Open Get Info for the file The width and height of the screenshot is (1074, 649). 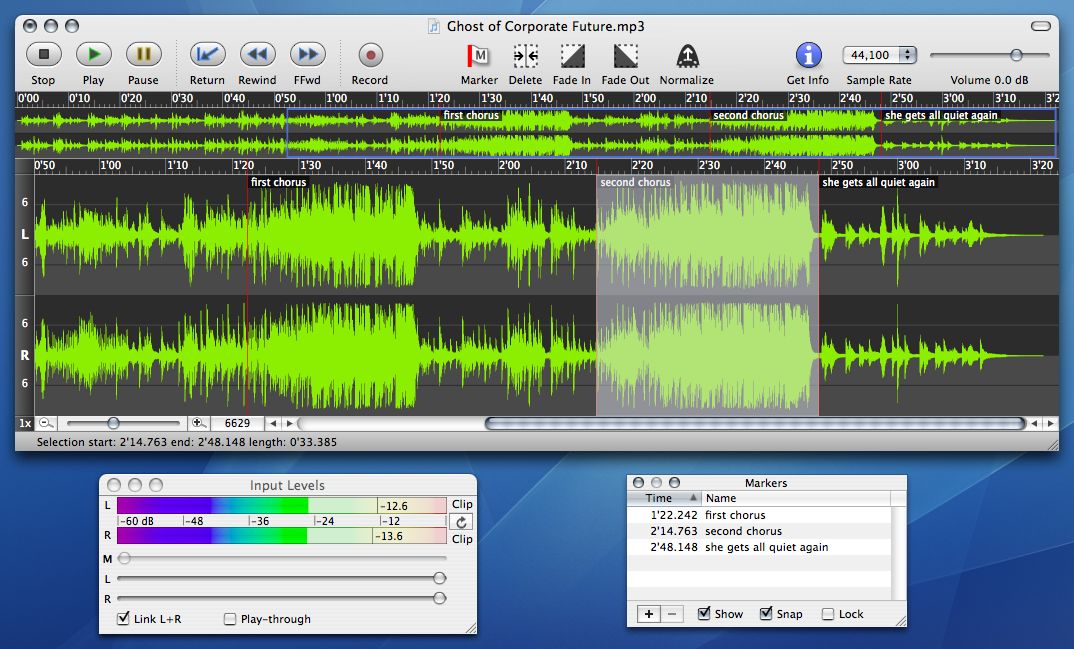pos(807,55)
